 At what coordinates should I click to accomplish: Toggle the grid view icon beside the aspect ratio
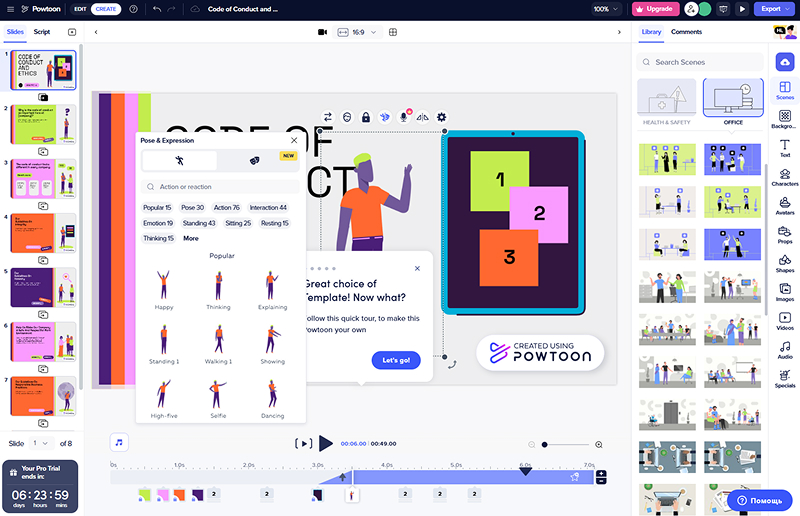pos(393,32)
